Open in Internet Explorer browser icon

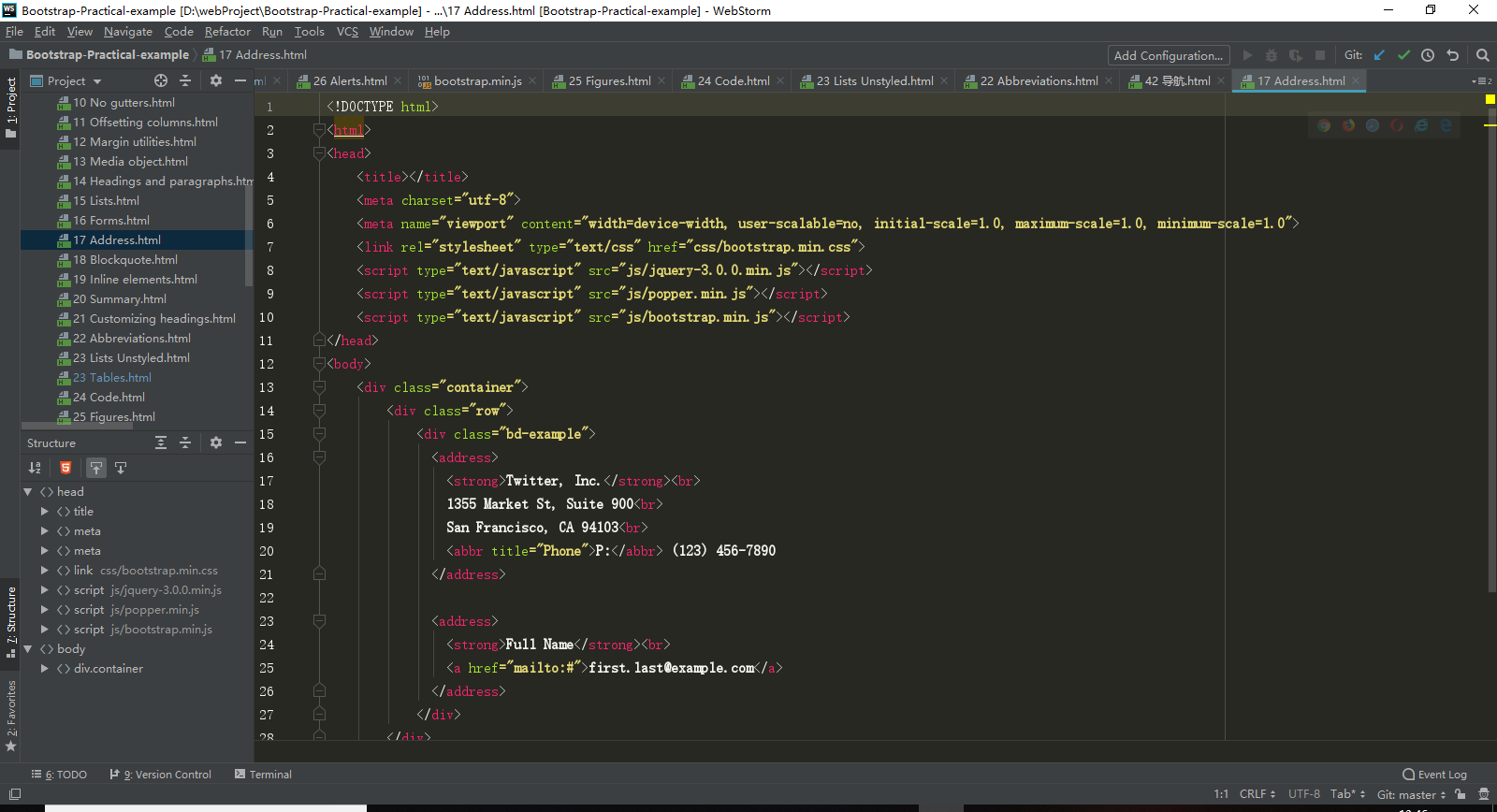click(x=1421, y=125)
